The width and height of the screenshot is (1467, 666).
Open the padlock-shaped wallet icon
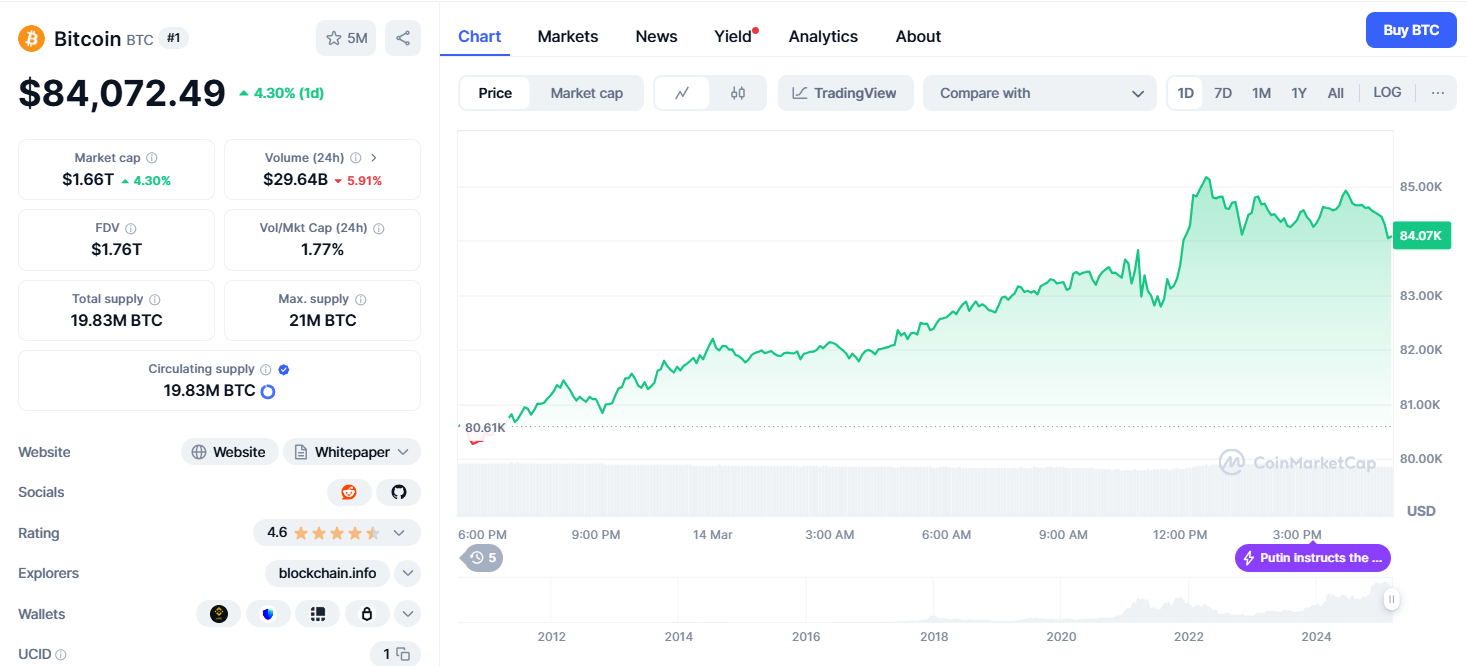[x=367, y=614]
